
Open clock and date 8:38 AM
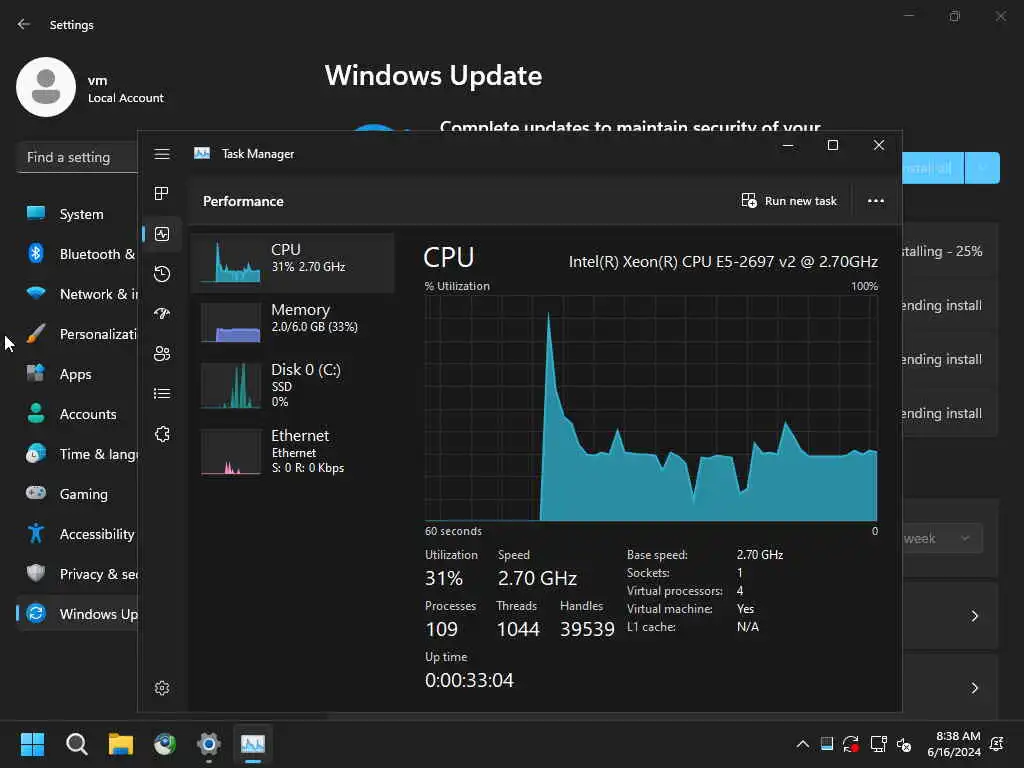click(954, 744)
